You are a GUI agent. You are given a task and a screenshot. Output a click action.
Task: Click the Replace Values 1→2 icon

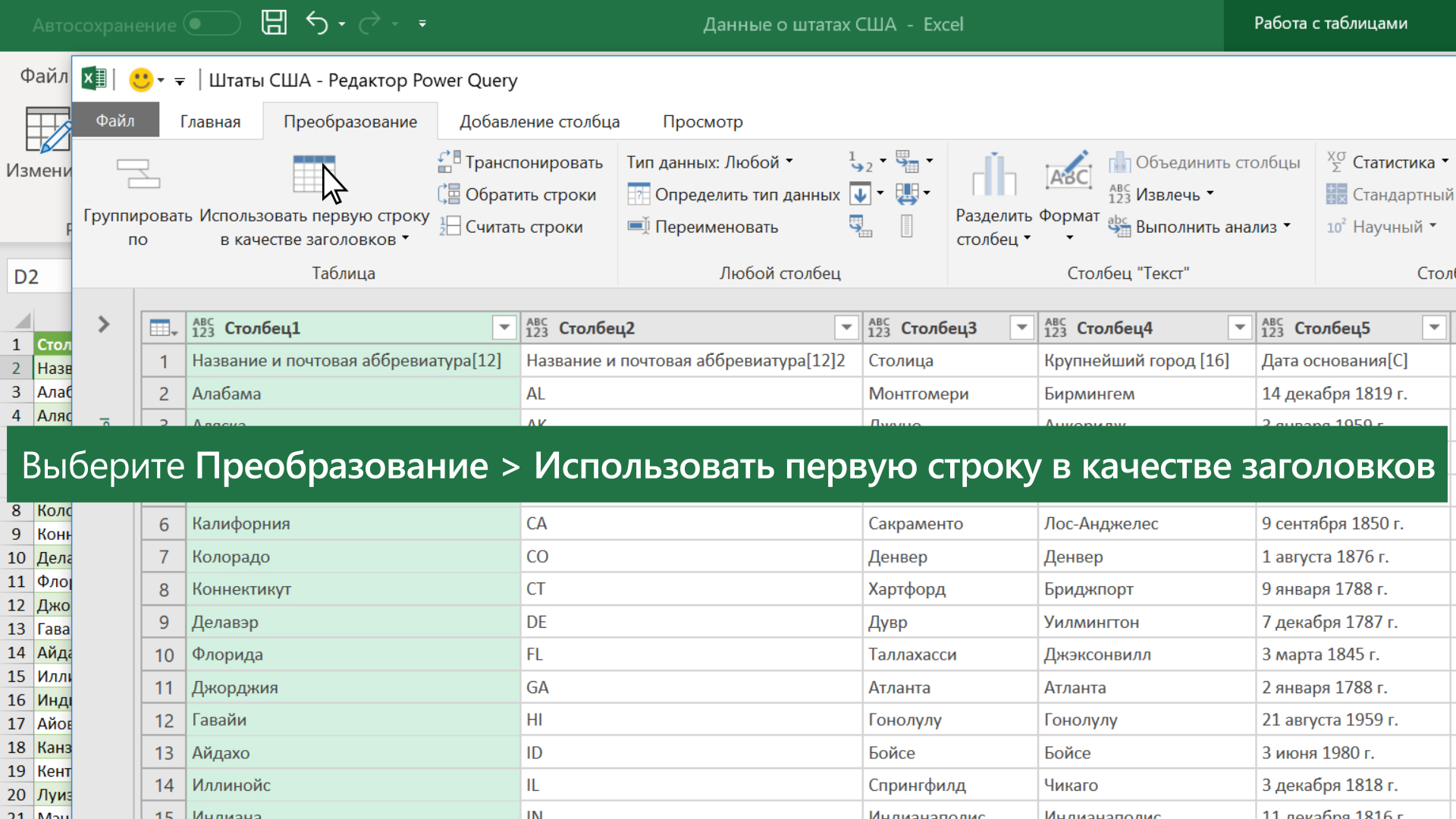click(861, 162)
